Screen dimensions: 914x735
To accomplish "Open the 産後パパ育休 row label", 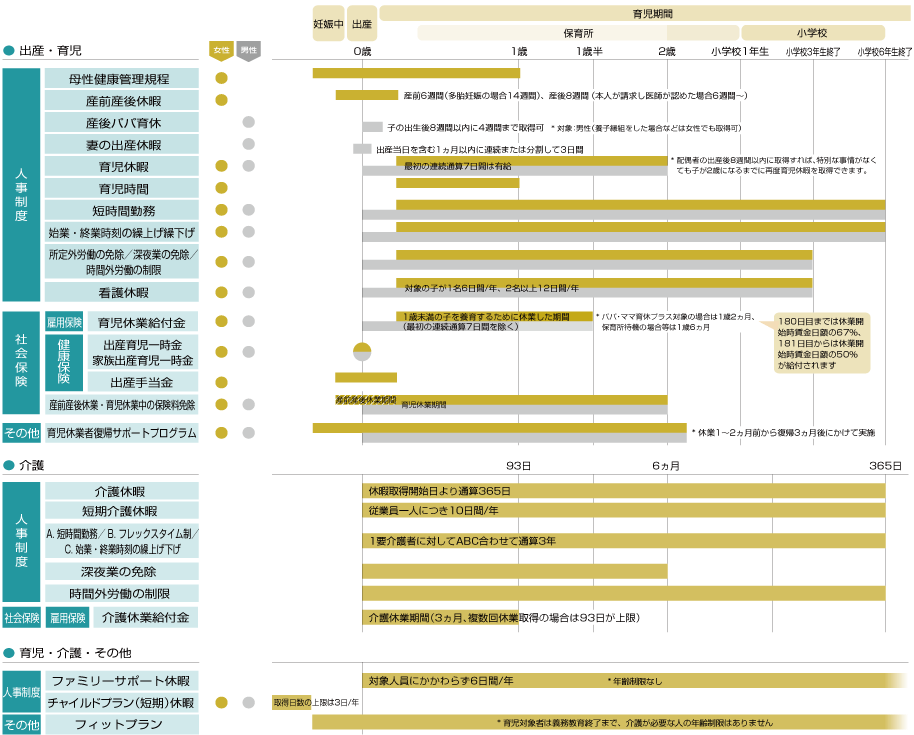I will 122,122.
